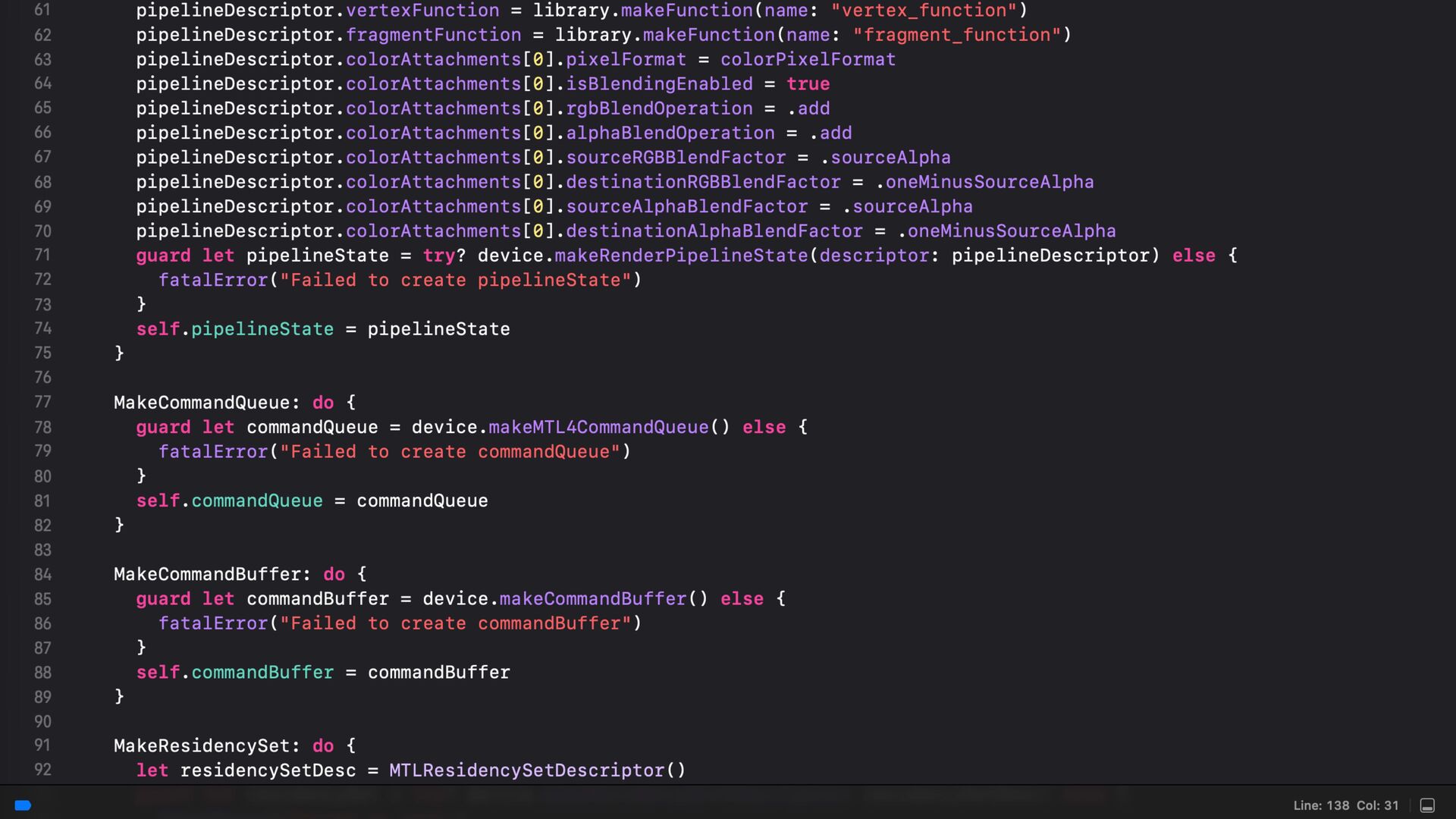Click the colorPixelFormat value
This screenshot has height=819, width=1456.
pyautogui.click(x=808, y=59)
